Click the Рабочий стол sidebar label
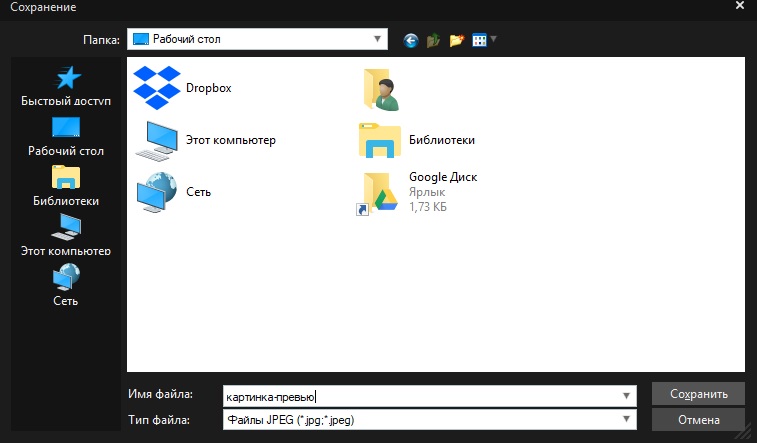 click(66, 151)
